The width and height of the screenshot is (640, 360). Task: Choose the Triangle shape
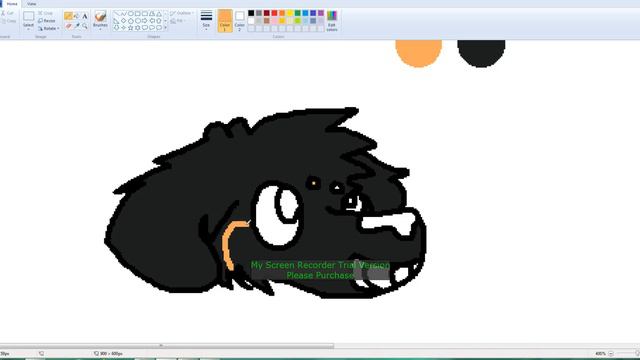point(159,13)
